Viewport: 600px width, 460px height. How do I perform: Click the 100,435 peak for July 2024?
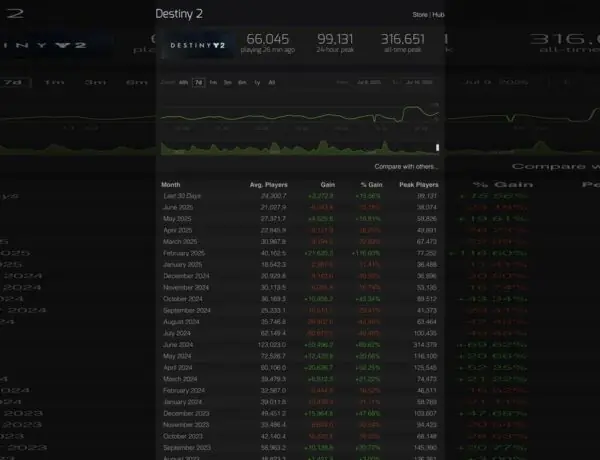pyautogui.click(x=425, y=333)
